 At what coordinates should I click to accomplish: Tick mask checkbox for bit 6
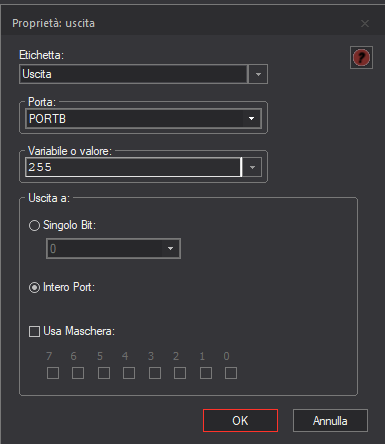(x=78, y=373)
